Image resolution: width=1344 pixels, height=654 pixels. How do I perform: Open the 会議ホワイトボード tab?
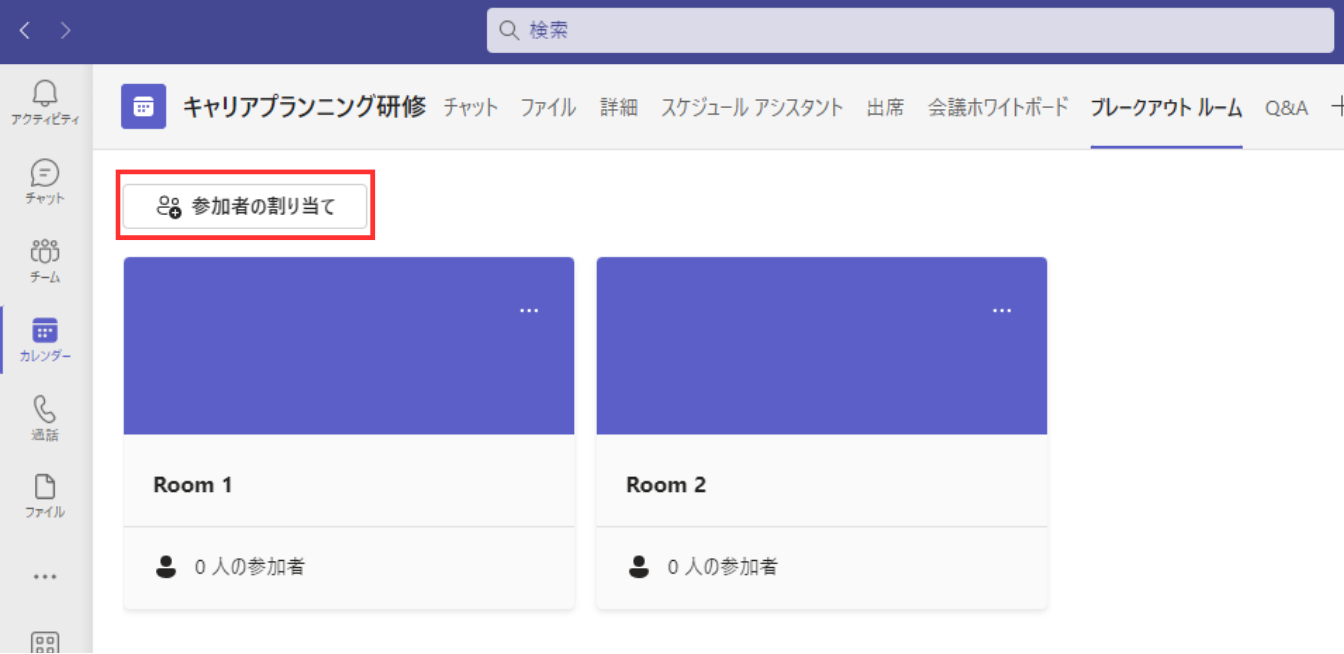pos(998,108)
